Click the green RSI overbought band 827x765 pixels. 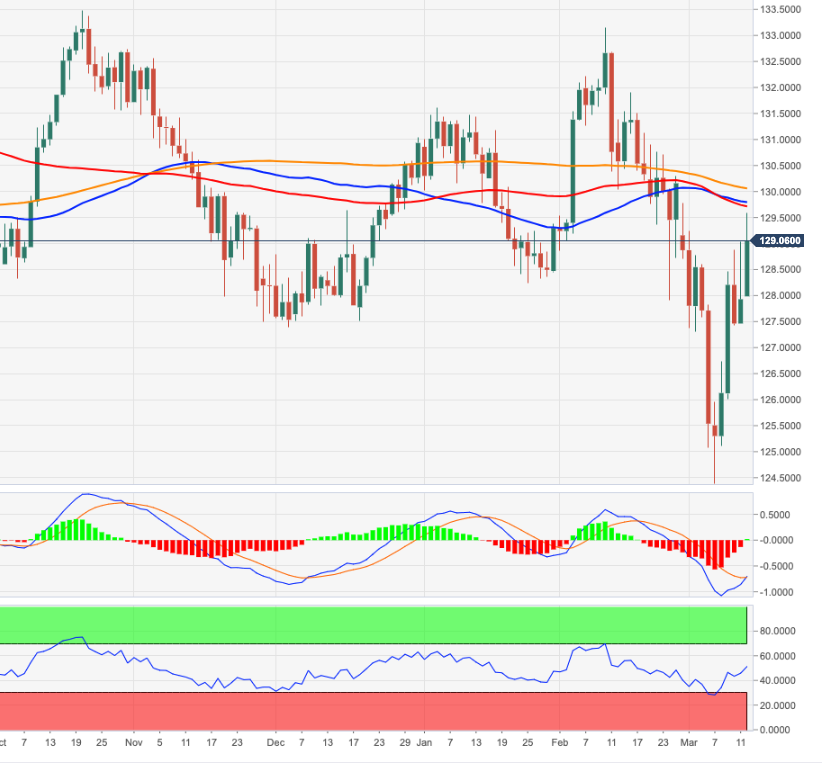tap(373, 625)
